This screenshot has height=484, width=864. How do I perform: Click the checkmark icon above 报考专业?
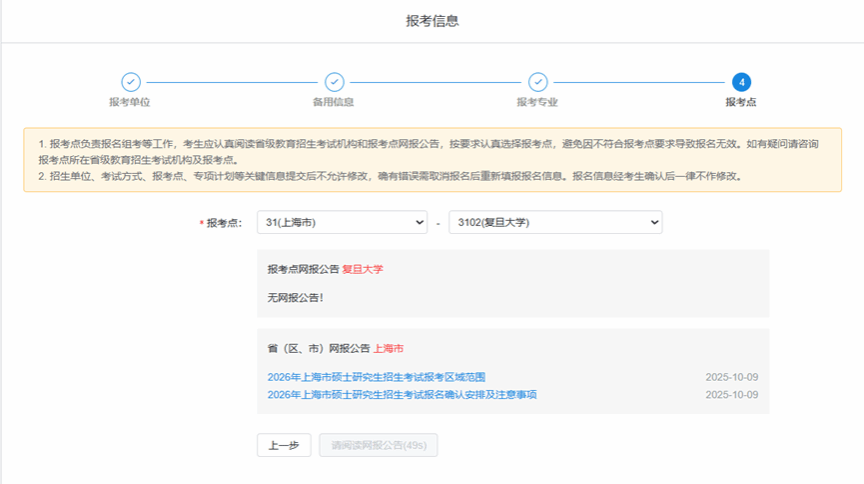click(x=537, y=82)
